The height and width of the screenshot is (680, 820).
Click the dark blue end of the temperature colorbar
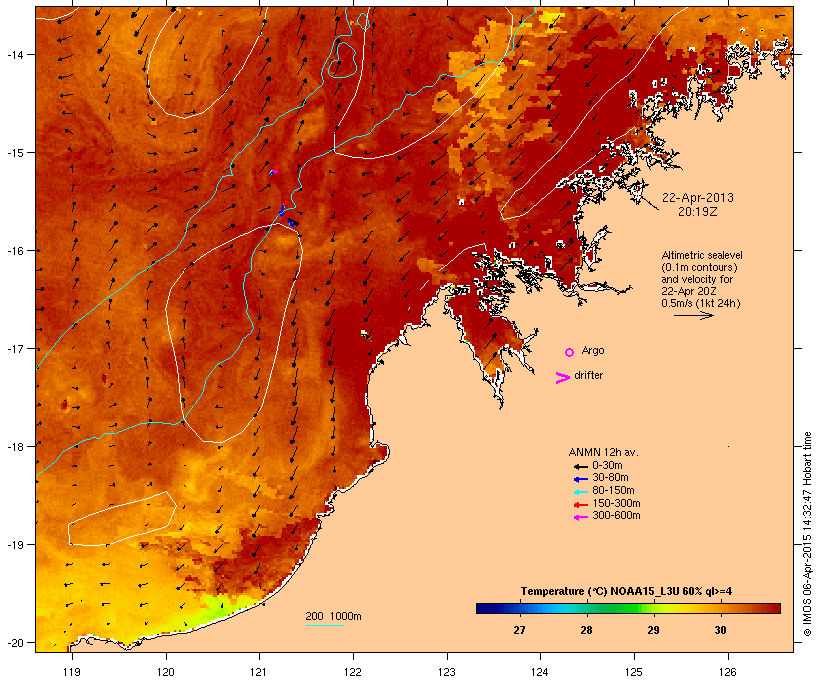484,608
